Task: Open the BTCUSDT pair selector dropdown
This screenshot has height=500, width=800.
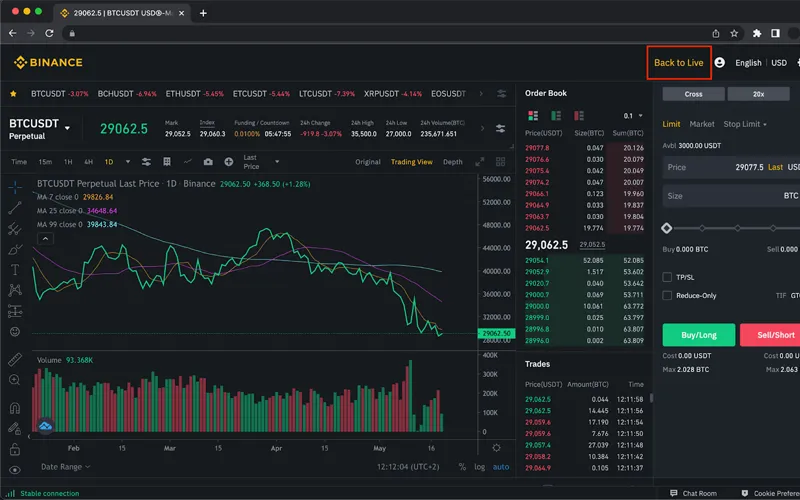Action: [x=67, y=128]
